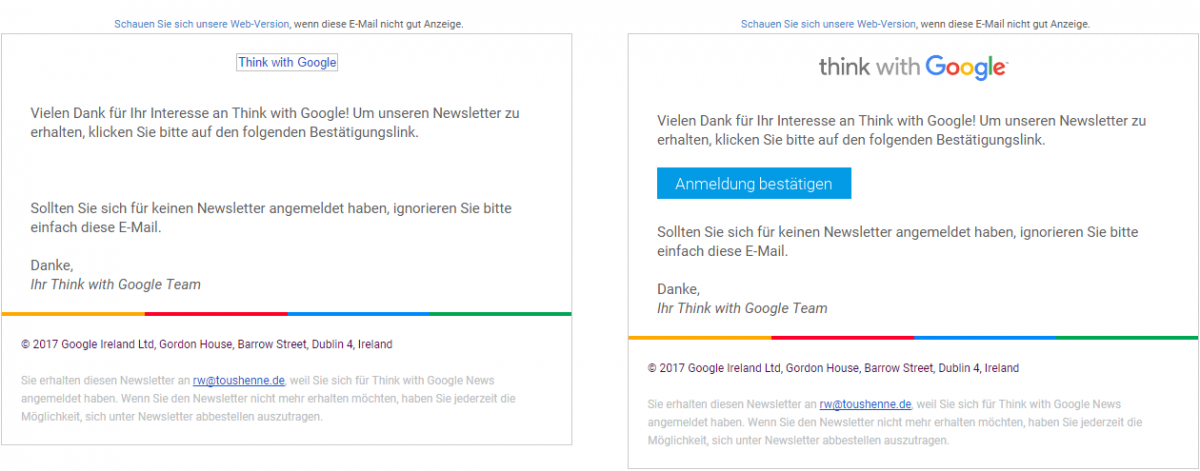Click blue divider segment below the confirm-button email
The width and height of the screenshot is (1200, 471).
pyautogui.click(x=984, y=338)
